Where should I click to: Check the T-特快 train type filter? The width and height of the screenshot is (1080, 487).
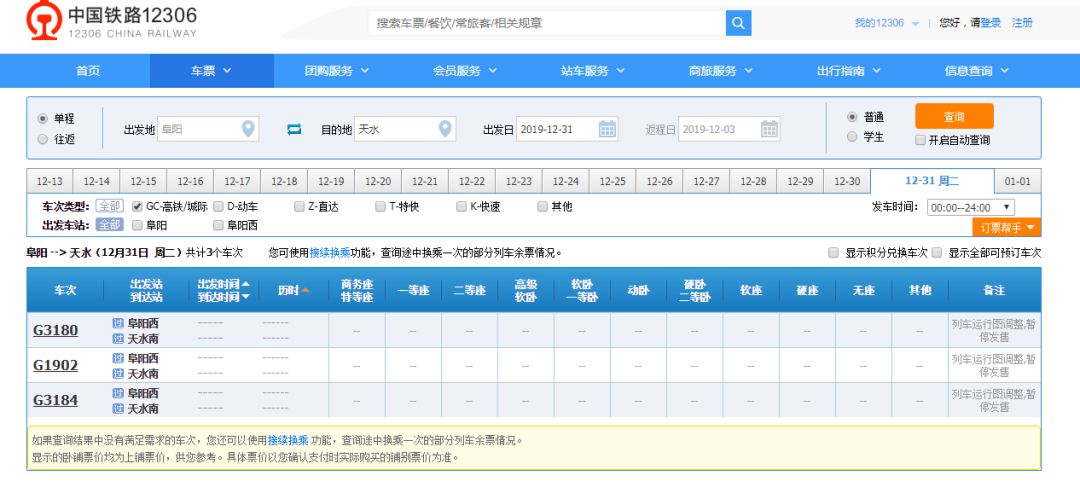pyautogui.click(x=380, y=206)
